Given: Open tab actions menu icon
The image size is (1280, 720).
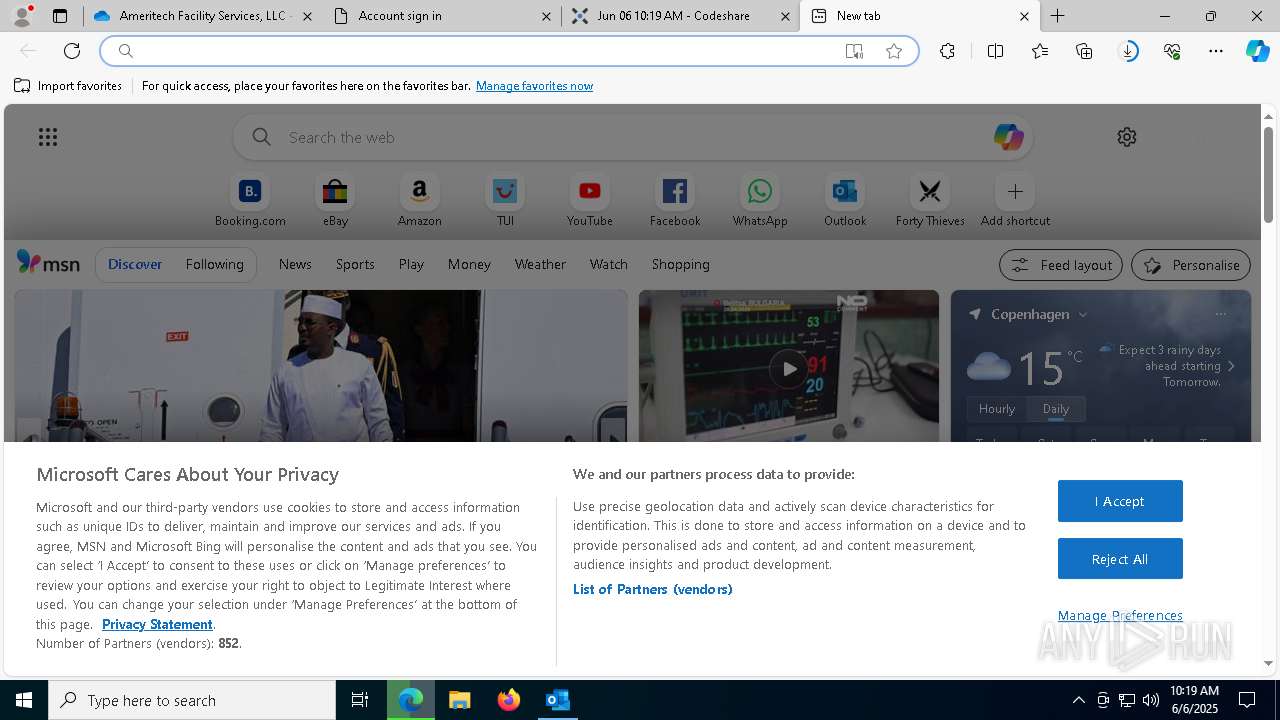Looking at the screenshot, I should pyautogui.click(x=60, y=16).
